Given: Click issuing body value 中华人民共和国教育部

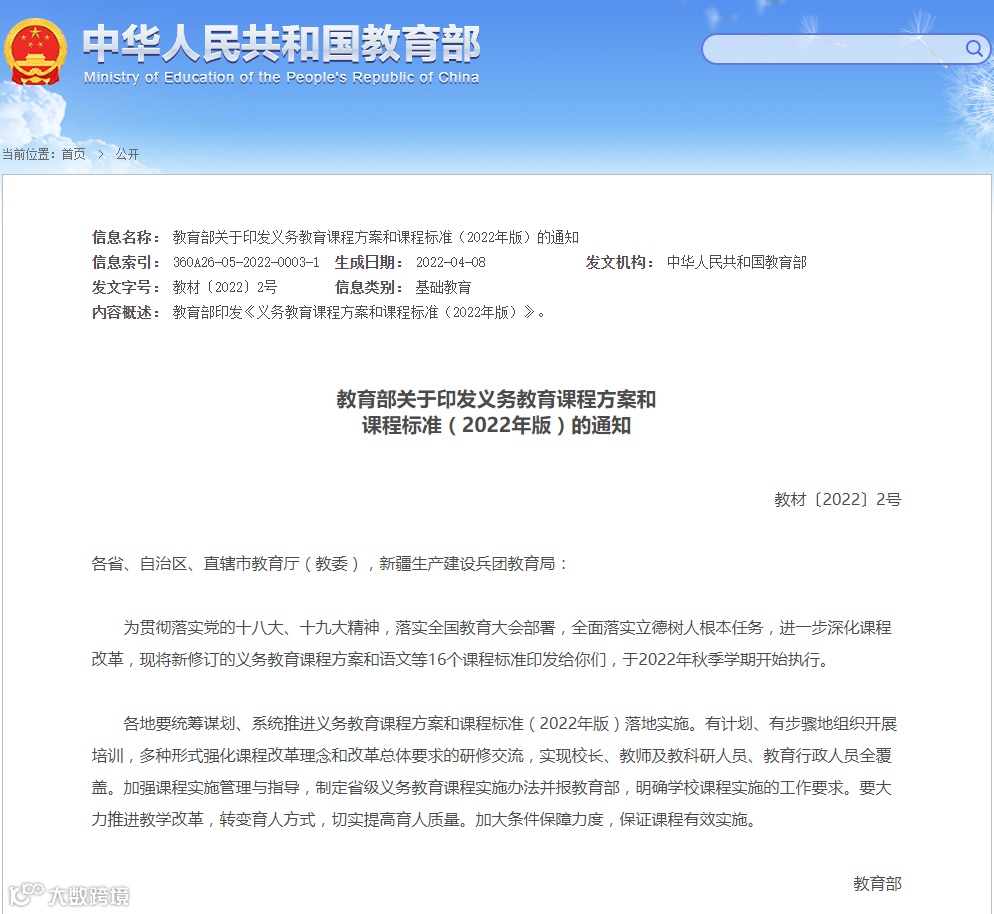Looking at the screenshot, I should tap(737, 262).
